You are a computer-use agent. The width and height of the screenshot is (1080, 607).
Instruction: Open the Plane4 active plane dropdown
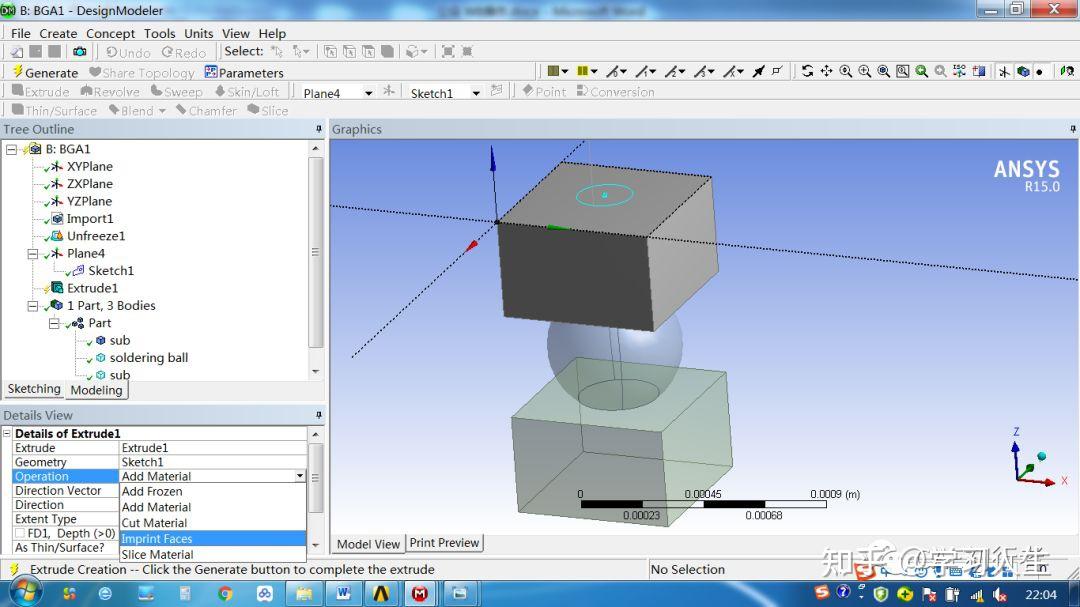coord(368,92)
